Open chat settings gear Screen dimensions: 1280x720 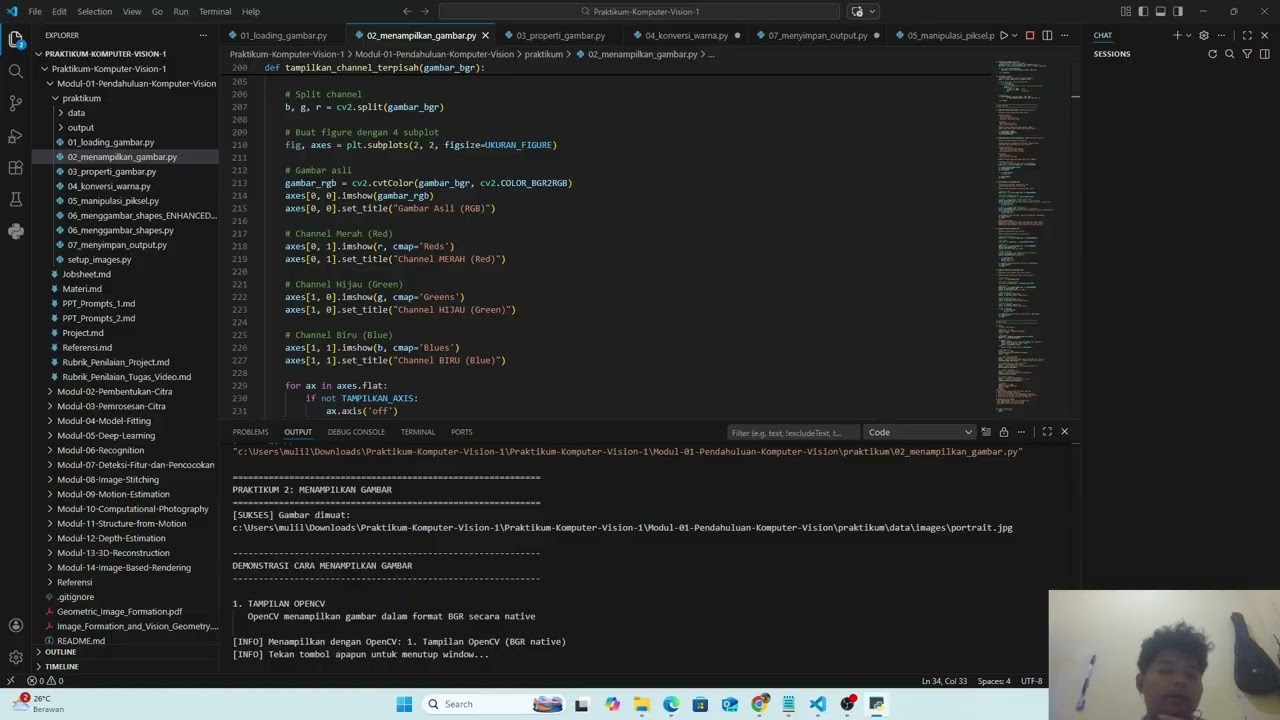pos(1204,35)
